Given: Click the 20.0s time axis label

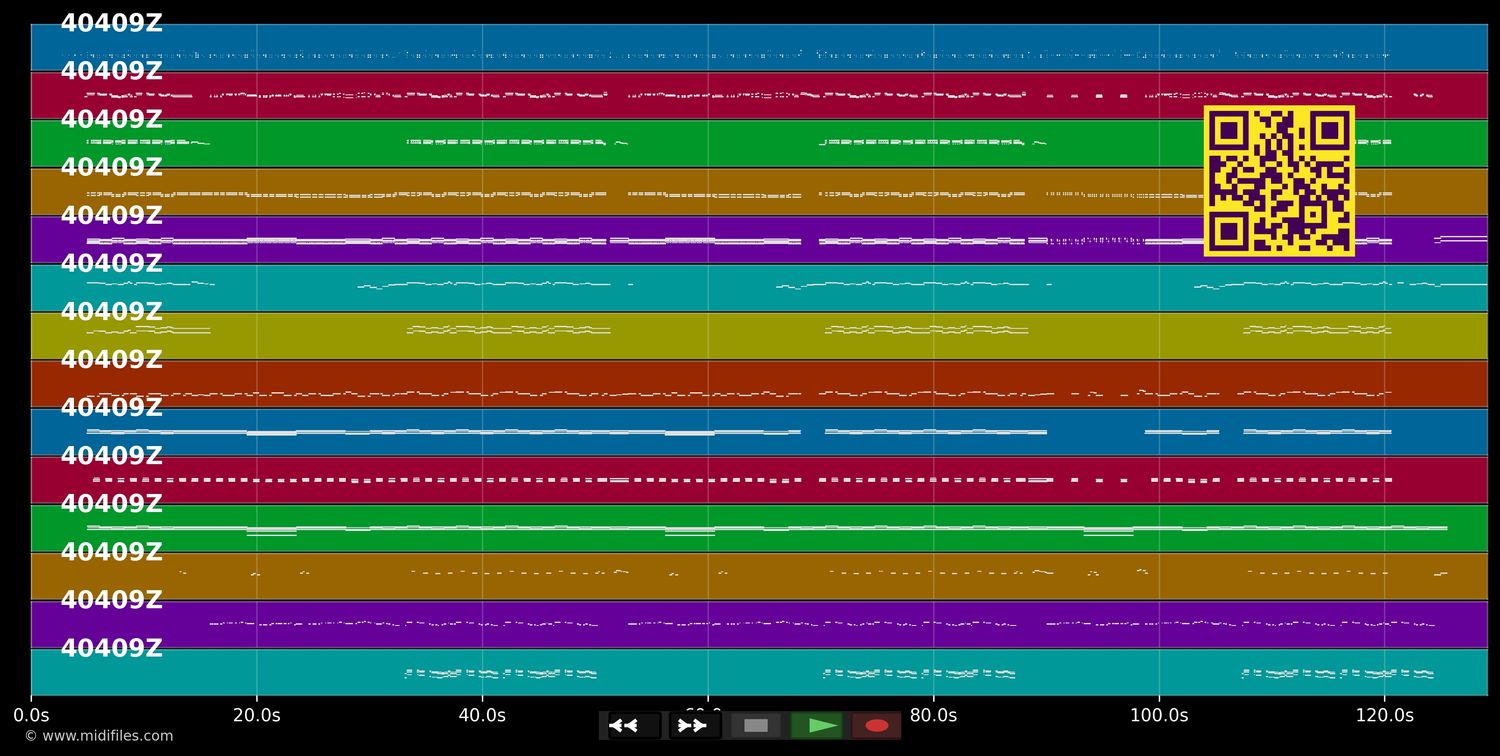Looking at the screenshot, I should tap(257, 716).
